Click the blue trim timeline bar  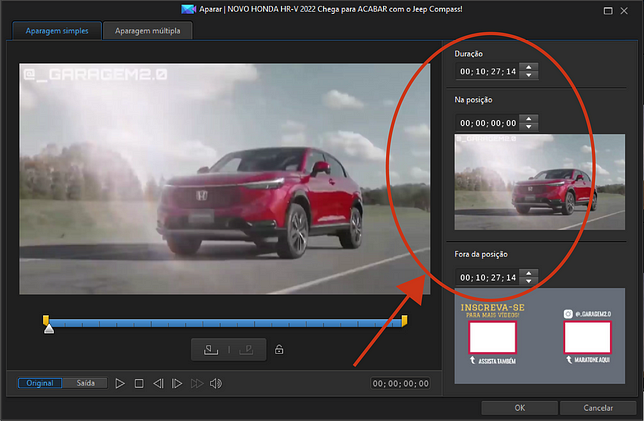(x=225, y=323)
